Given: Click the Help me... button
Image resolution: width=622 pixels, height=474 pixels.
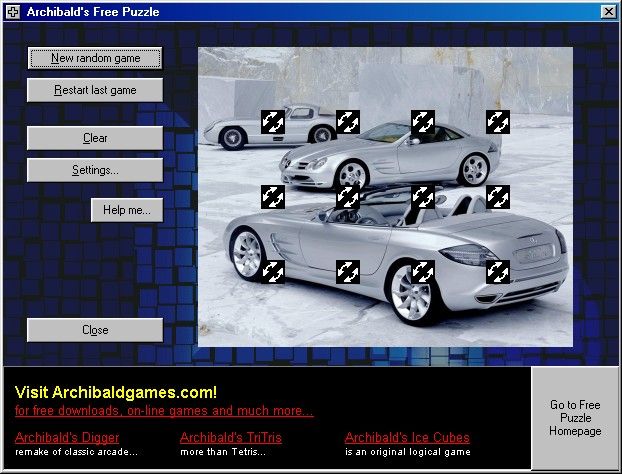Looking at the screenshot, I should coord(127,210).
